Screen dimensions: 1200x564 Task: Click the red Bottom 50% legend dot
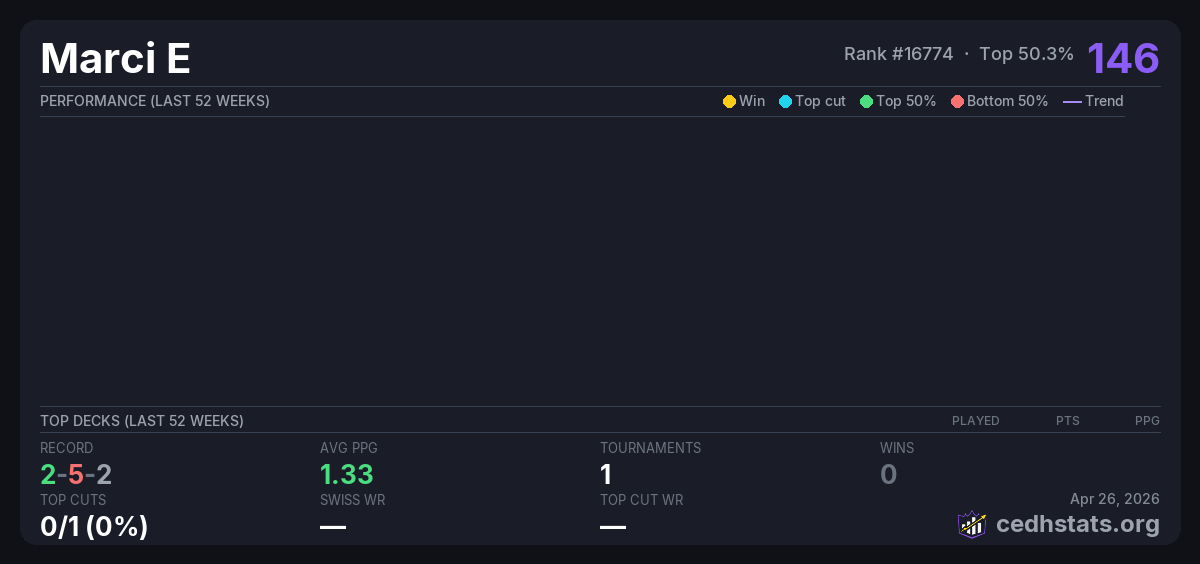tap(957, 101)
